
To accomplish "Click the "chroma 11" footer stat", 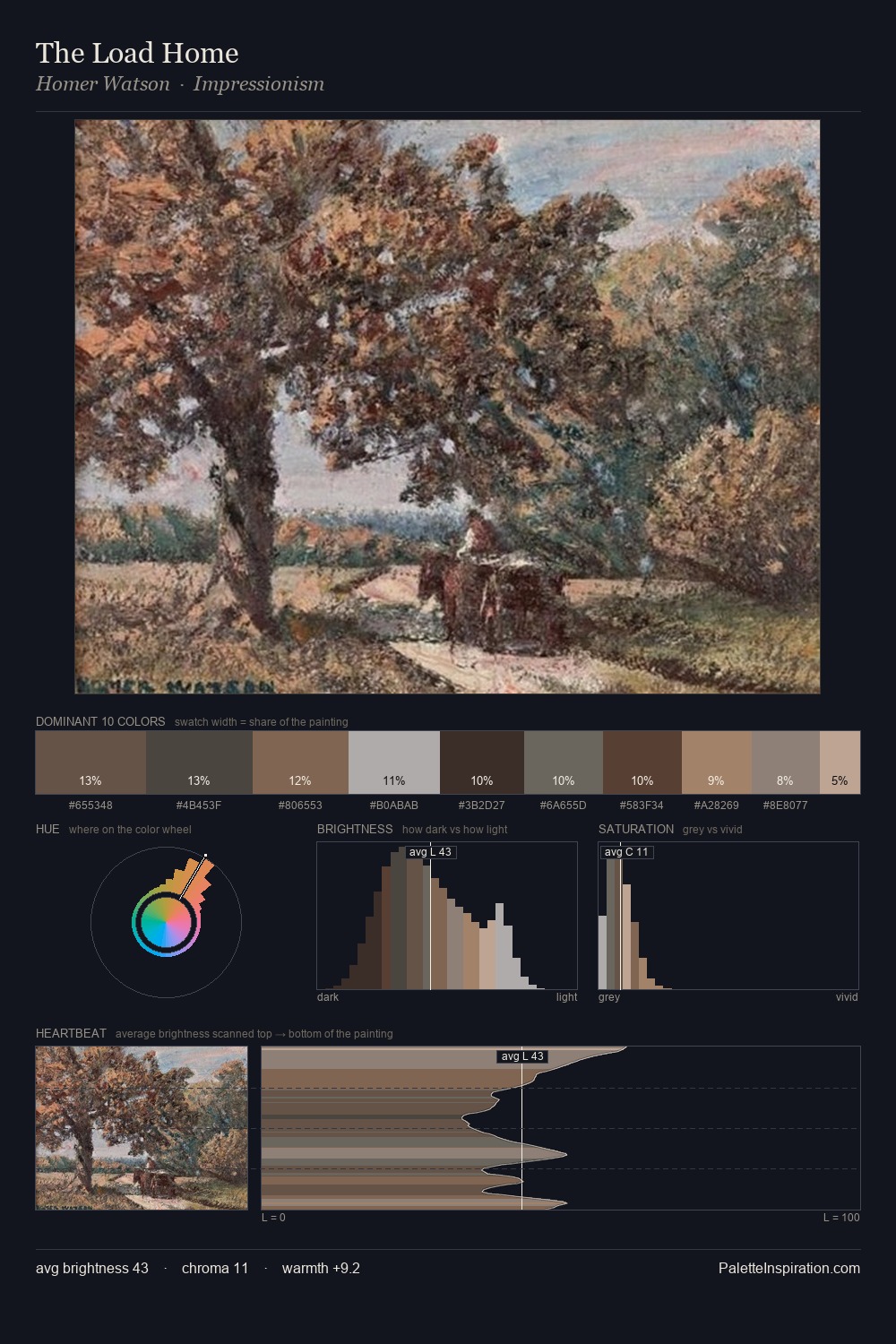I will click(215, 1268).
